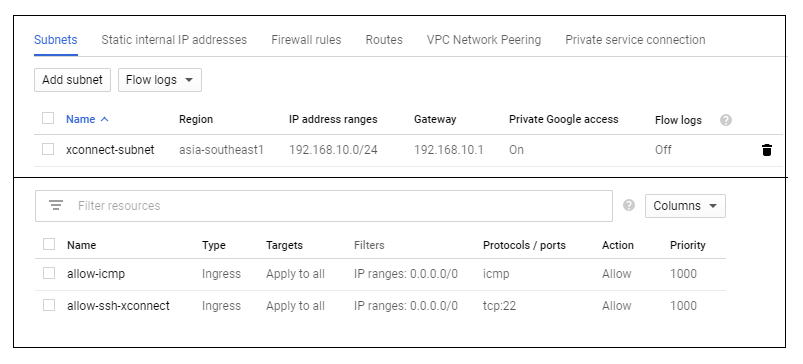The image size is (803, 364).
Task: Open the xconnect-subnet link
Action: pos(110,150)
